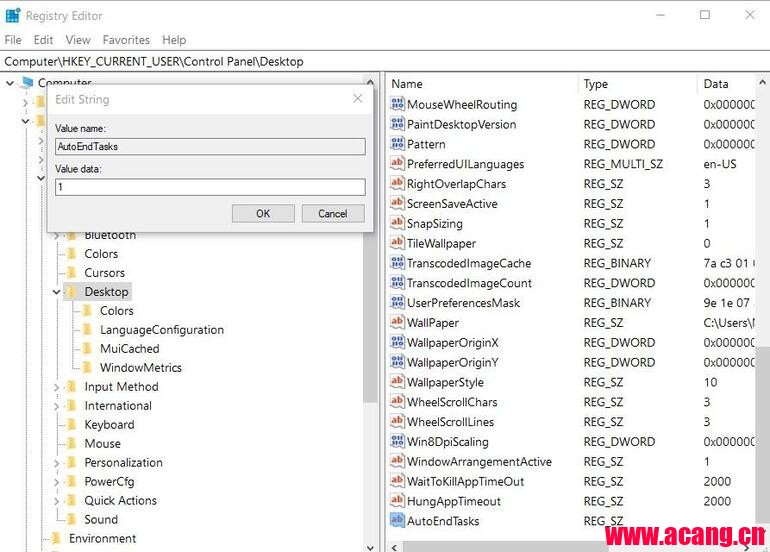Confirm the string edit with OK
The width and height of the screenshot is (770, 552).
tap(263, 214)
